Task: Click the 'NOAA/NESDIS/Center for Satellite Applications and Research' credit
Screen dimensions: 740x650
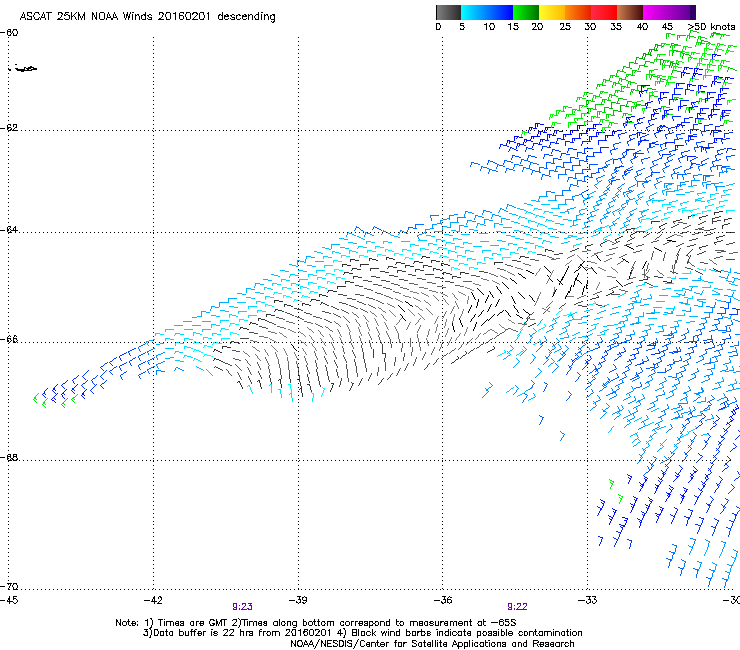Action: coord(432,644)
